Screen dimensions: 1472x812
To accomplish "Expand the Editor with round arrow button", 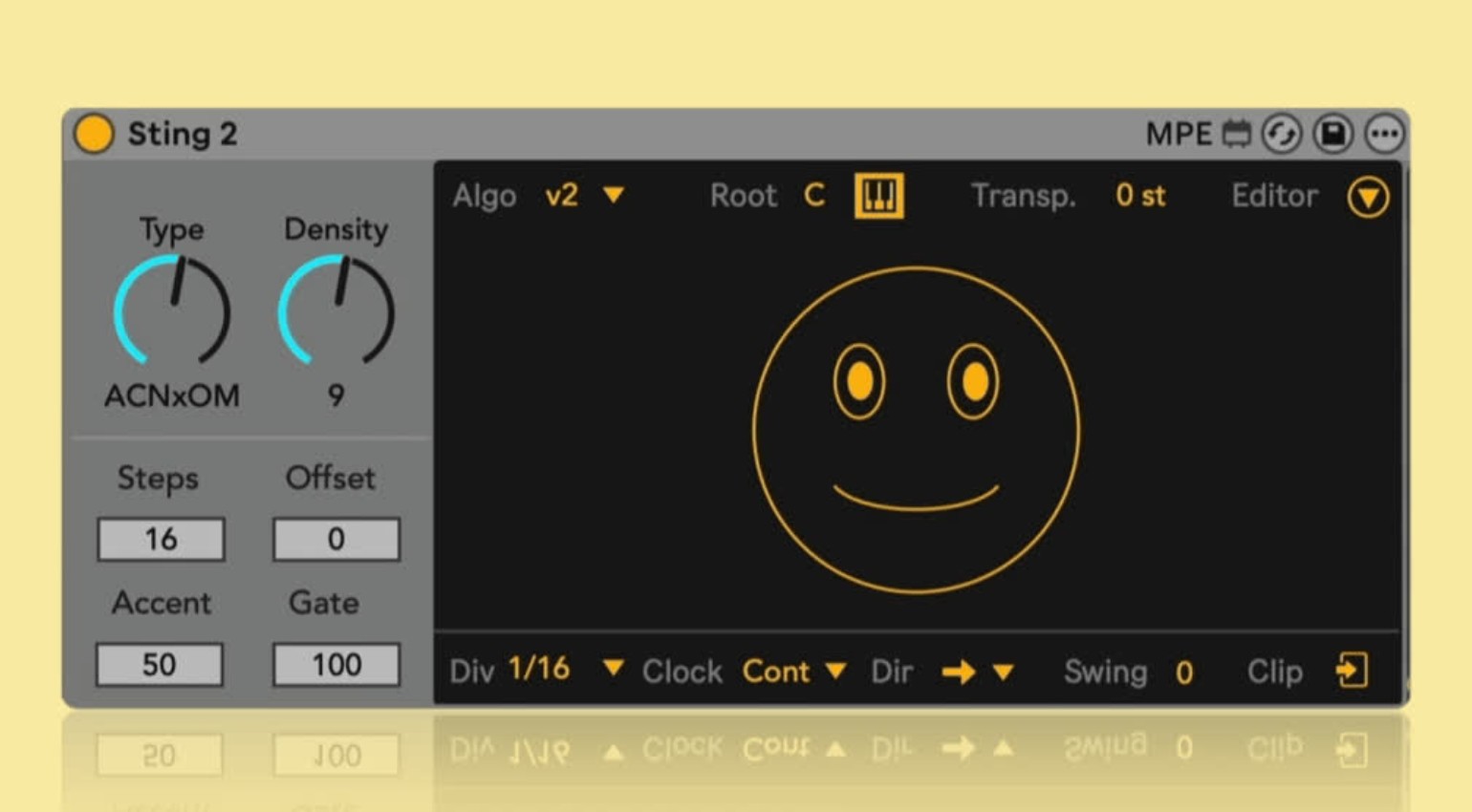I will pyautogui.click(x=1368, y=197).
